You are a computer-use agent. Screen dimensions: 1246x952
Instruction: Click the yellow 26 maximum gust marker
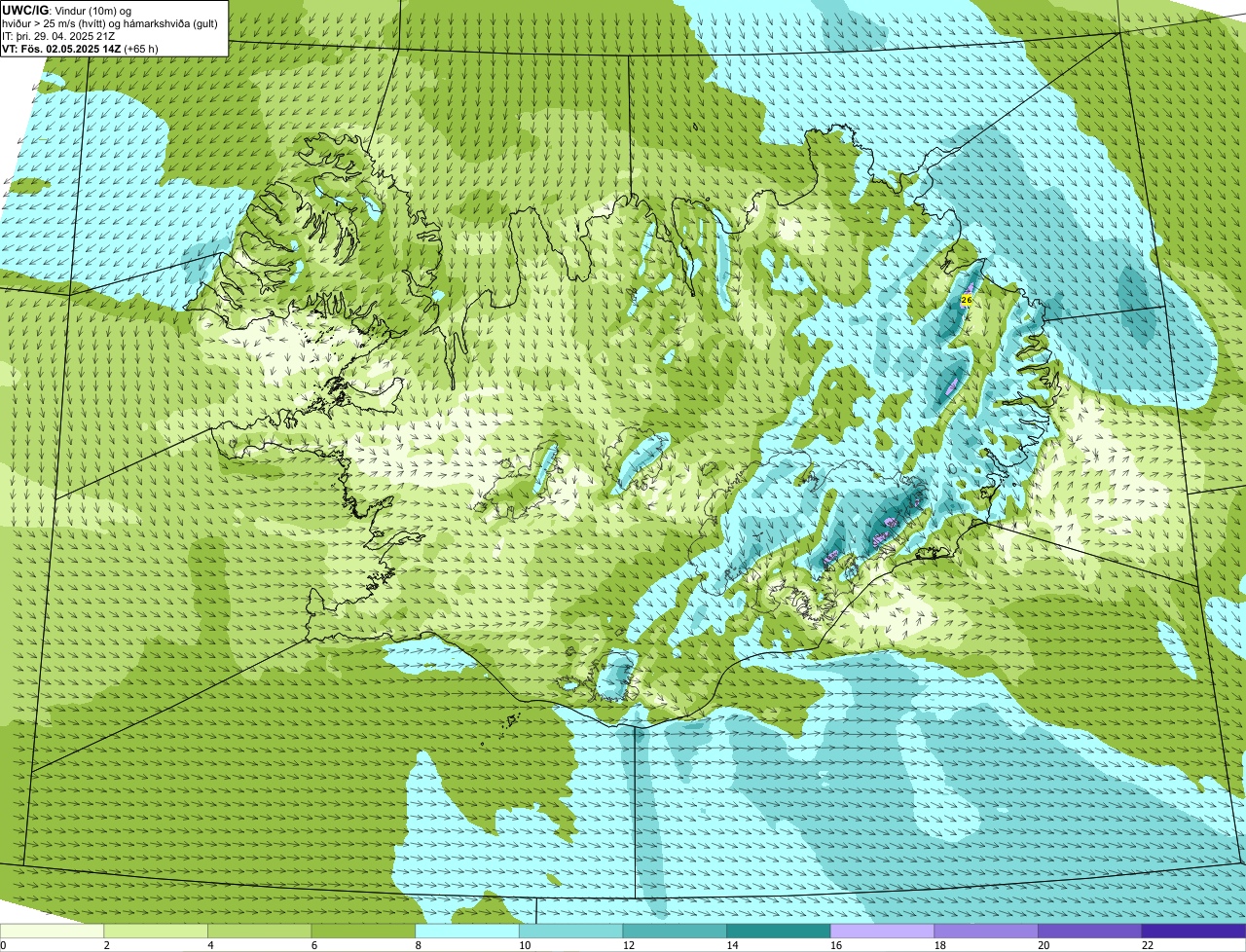[x=967, y=300]
